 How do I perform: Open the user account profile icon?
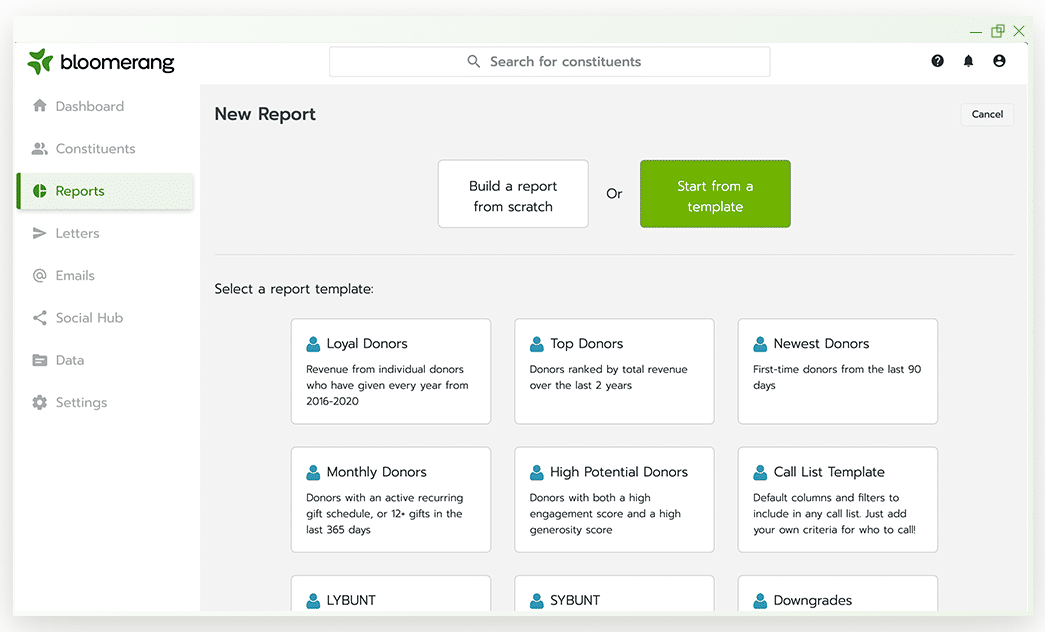point(999,61)
